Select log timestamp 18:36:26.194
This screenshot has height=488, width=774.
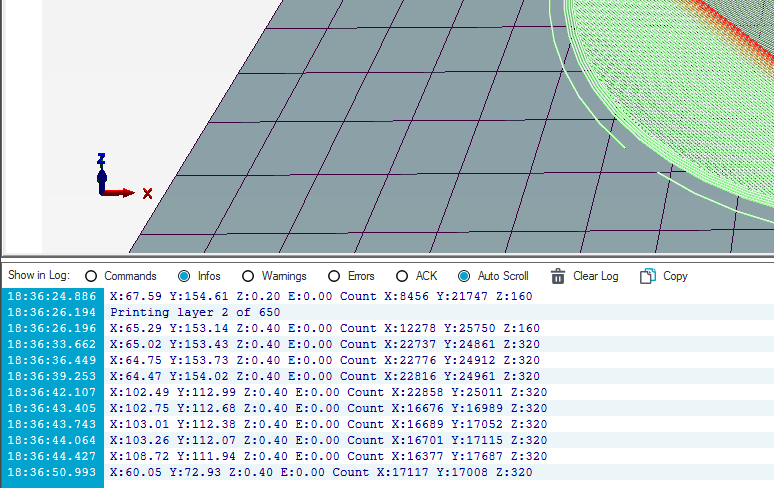52,312
